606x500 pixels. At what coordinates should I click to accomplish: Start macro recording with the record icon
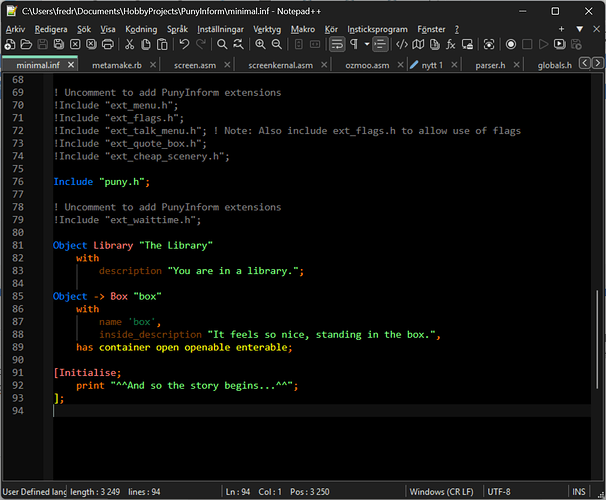tap(511, 44)
